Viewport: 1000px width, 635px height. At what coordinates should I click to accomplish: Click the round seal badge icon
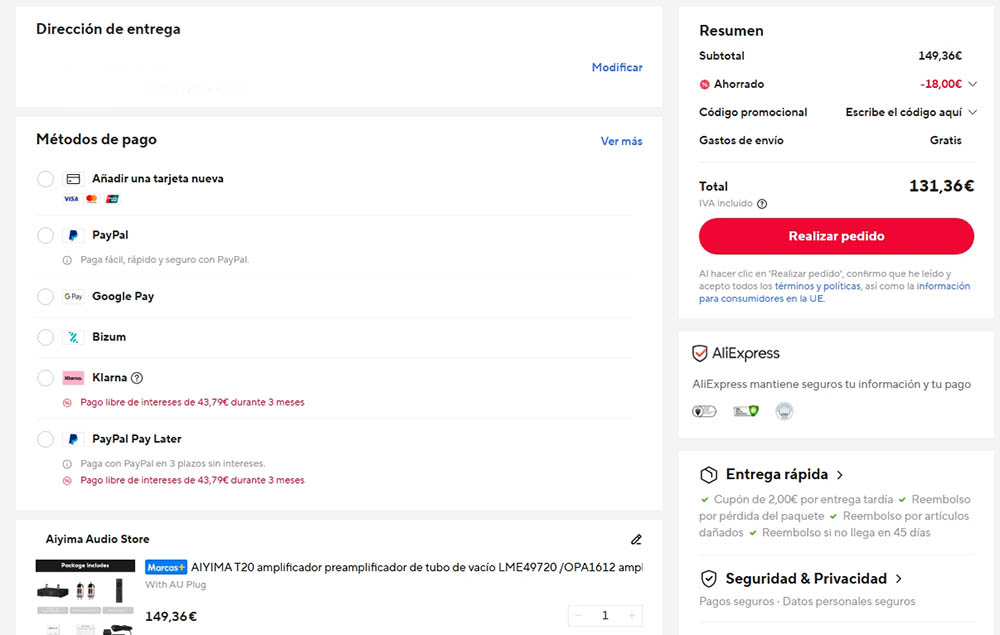[784, 412]
